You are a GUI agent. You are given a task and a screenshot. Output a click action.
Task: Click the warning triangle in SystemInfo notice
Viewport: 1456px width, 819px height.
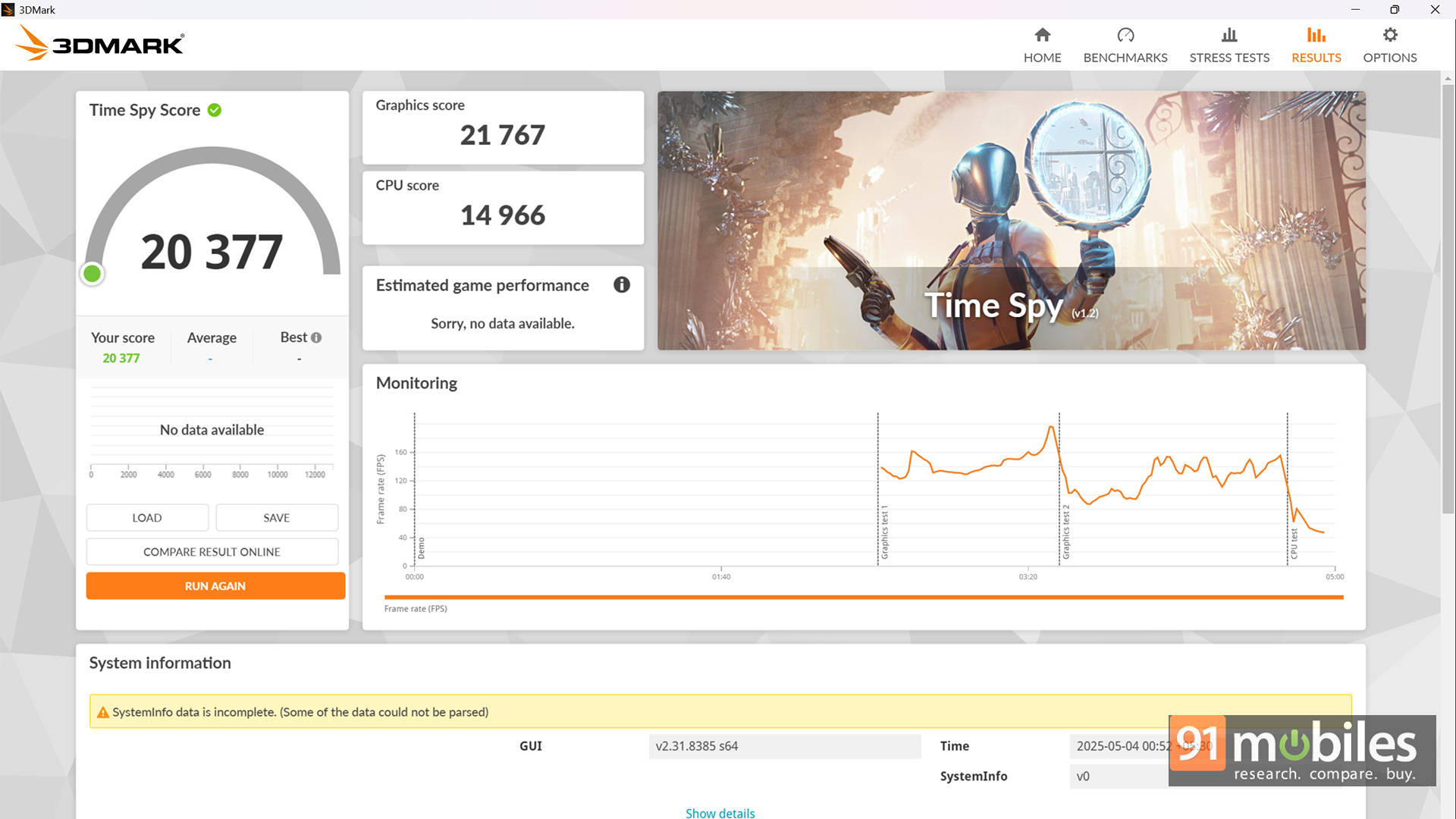(103, 712)
